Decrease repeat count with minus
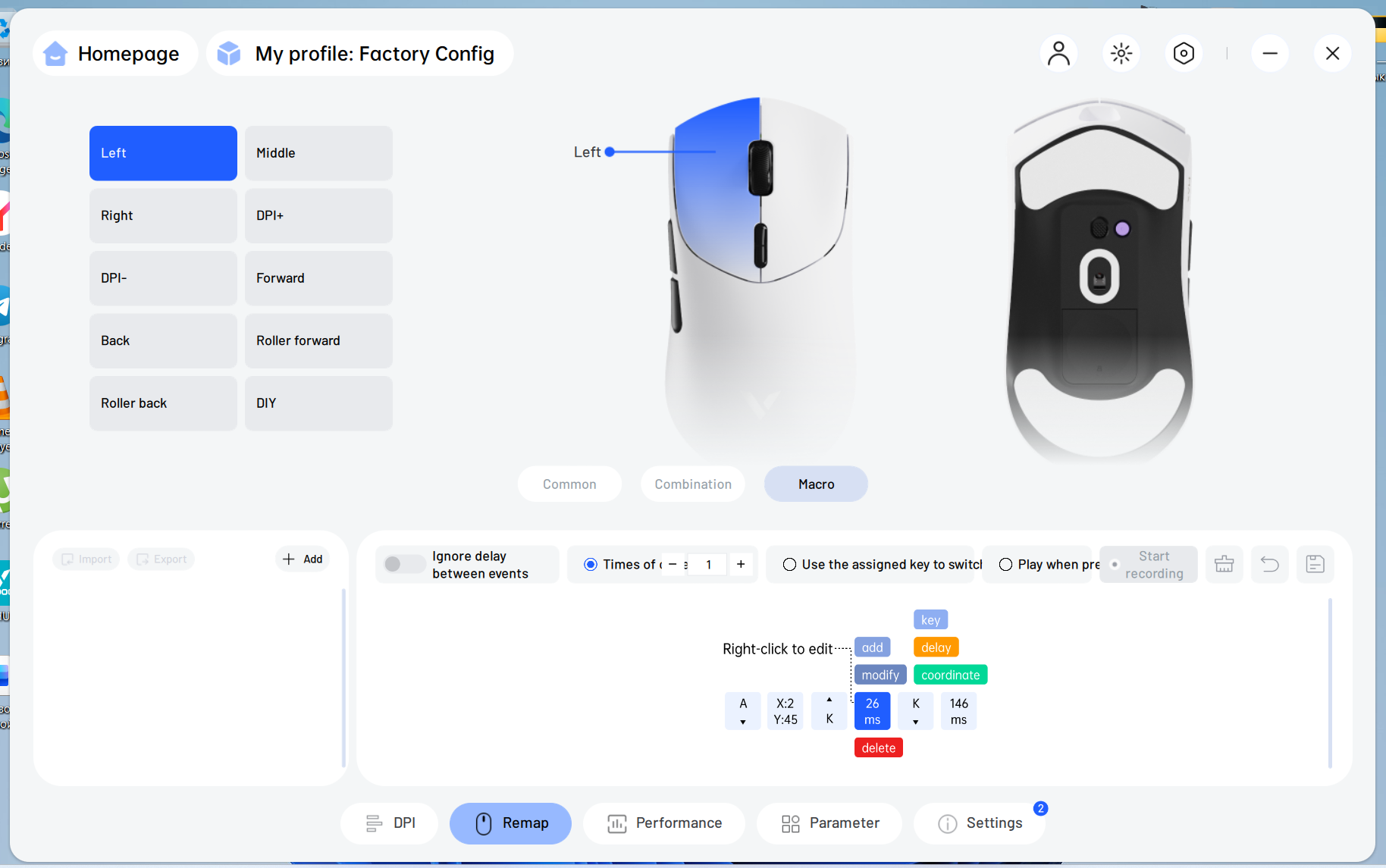This screenshot has height=868, width=1386. [673, 565]
